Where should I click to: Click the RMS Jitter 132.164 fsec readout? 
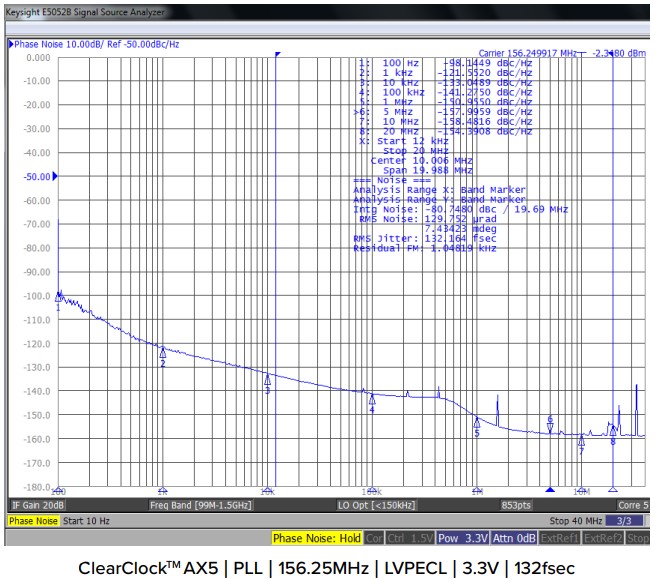425,239
